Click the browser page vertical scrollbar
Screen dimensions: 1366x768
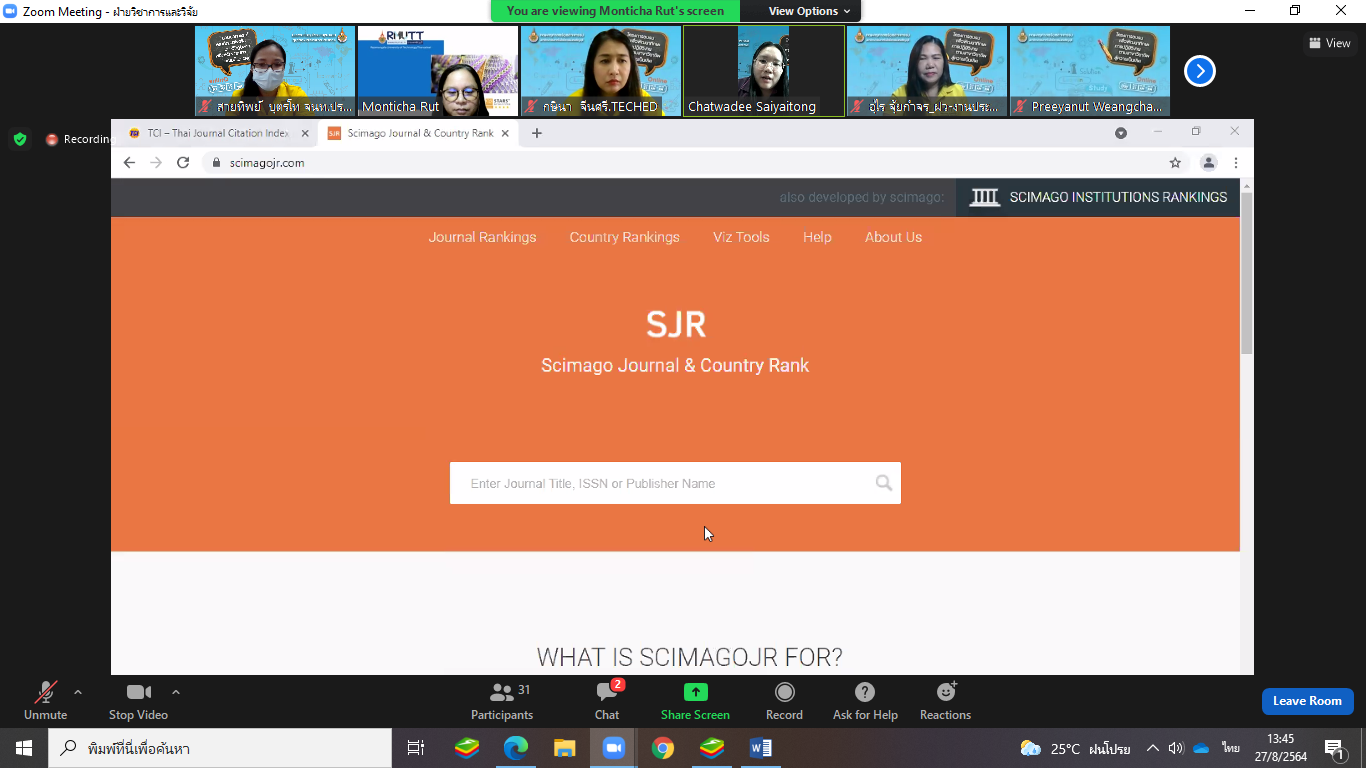(x=1246, y=272)
